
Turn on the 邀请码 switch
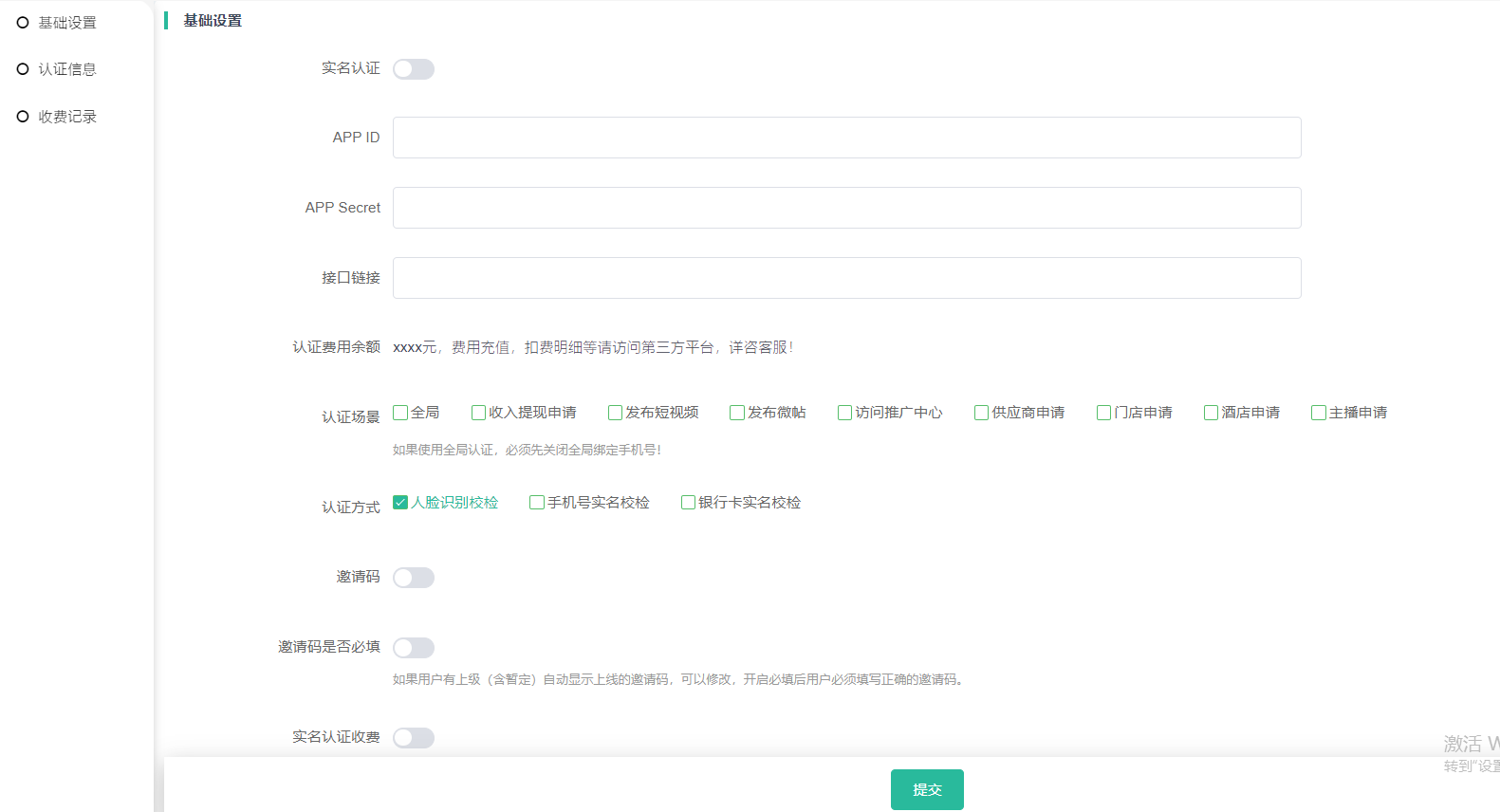click(x=414, y=578)
